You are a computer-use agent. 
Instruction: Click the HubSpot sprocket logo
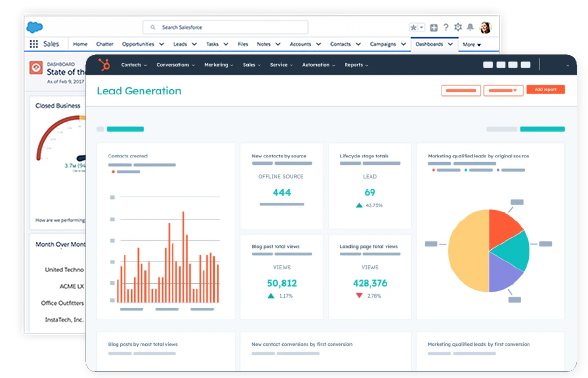[104, 65]
